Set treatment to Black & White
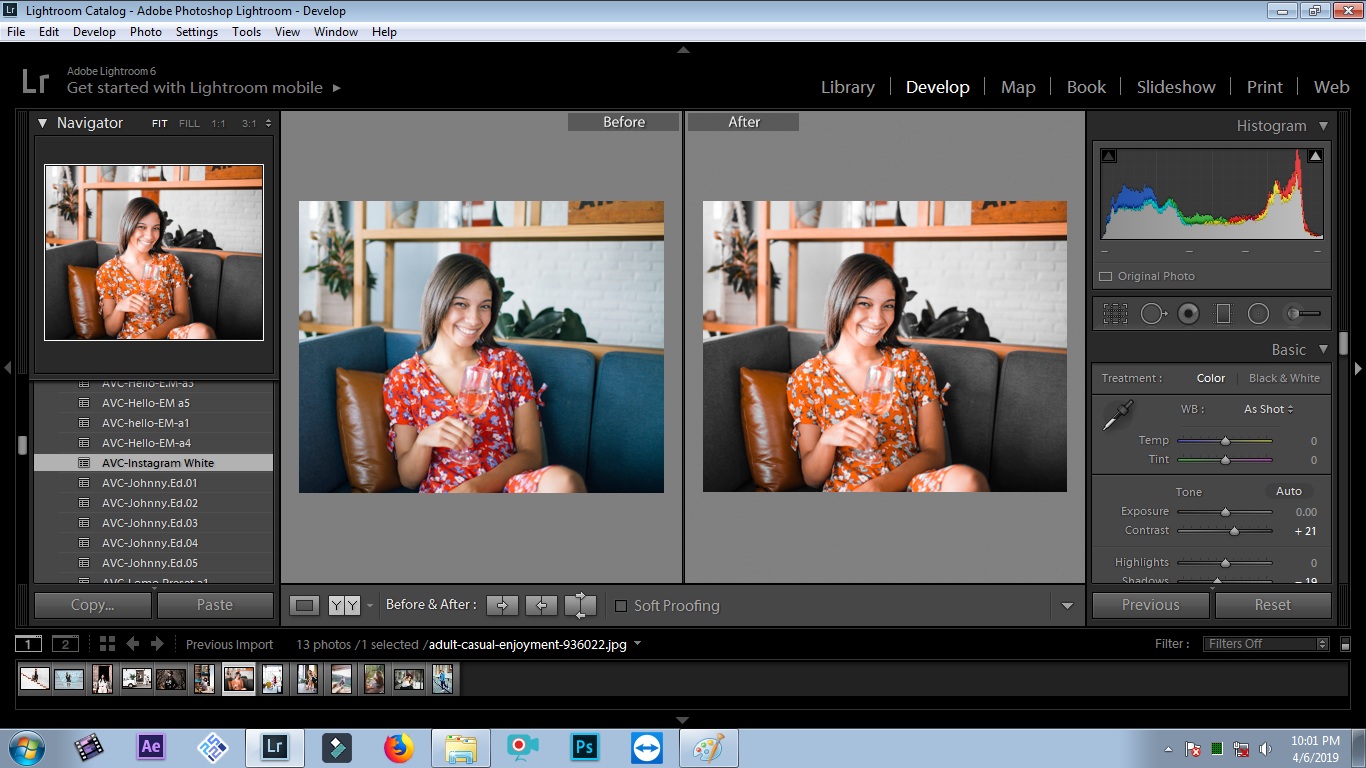This screenshot has width=1366, height=768. [x=1284, y=378]
